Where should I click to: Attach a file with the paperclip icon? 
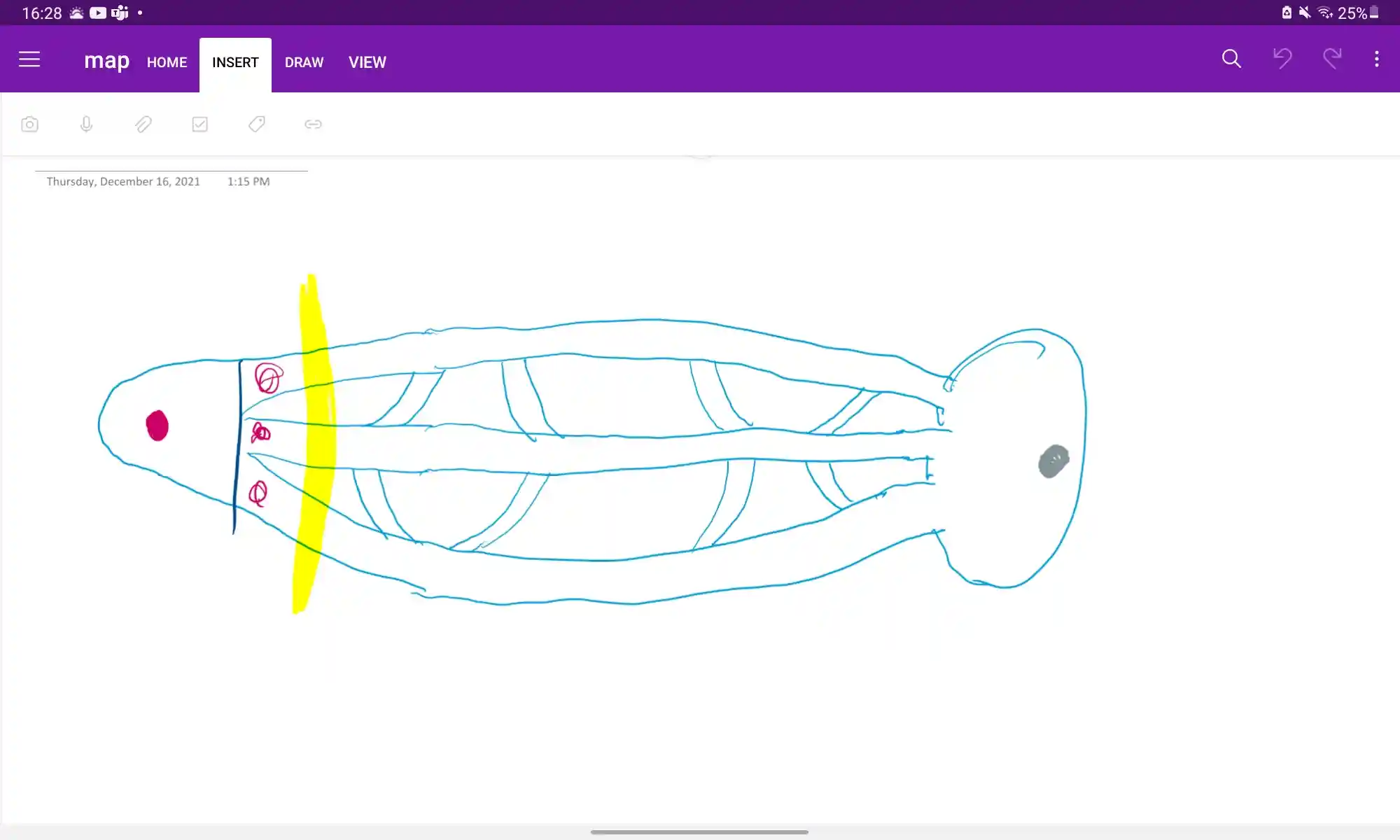[x=143, y=125]
